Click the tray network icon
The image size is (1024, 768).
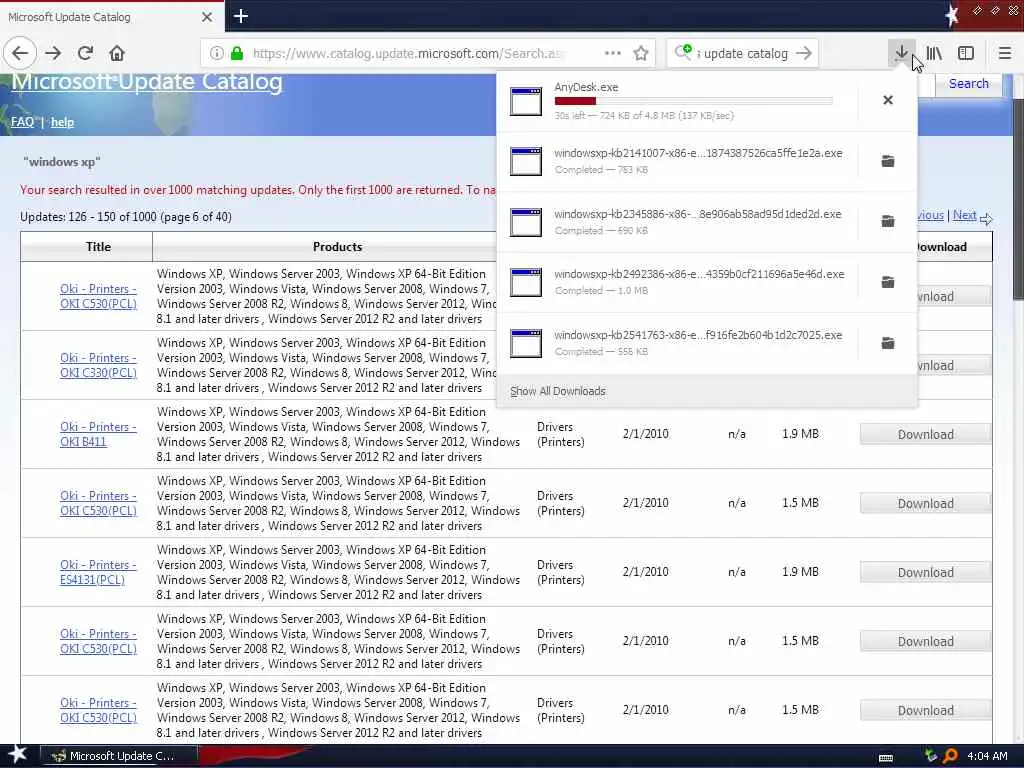tap(931, 756)
